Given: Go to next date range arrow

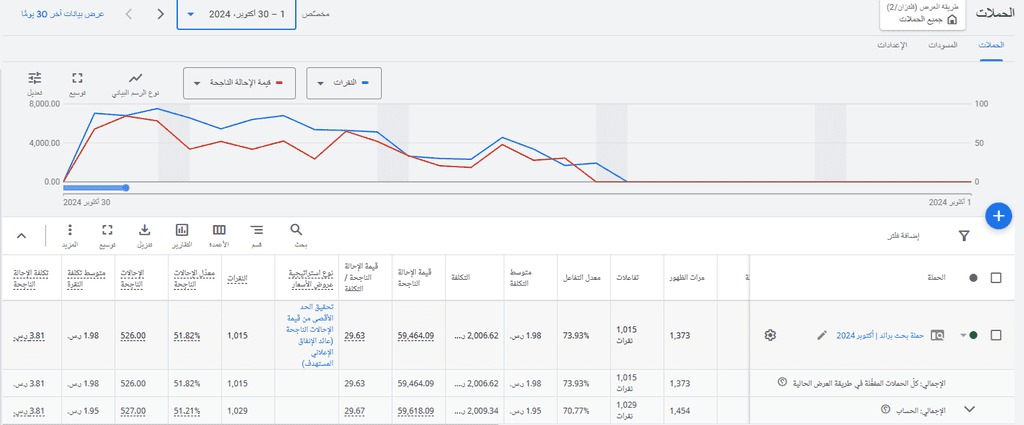Looking at the screenshot, I should (161, 14).
